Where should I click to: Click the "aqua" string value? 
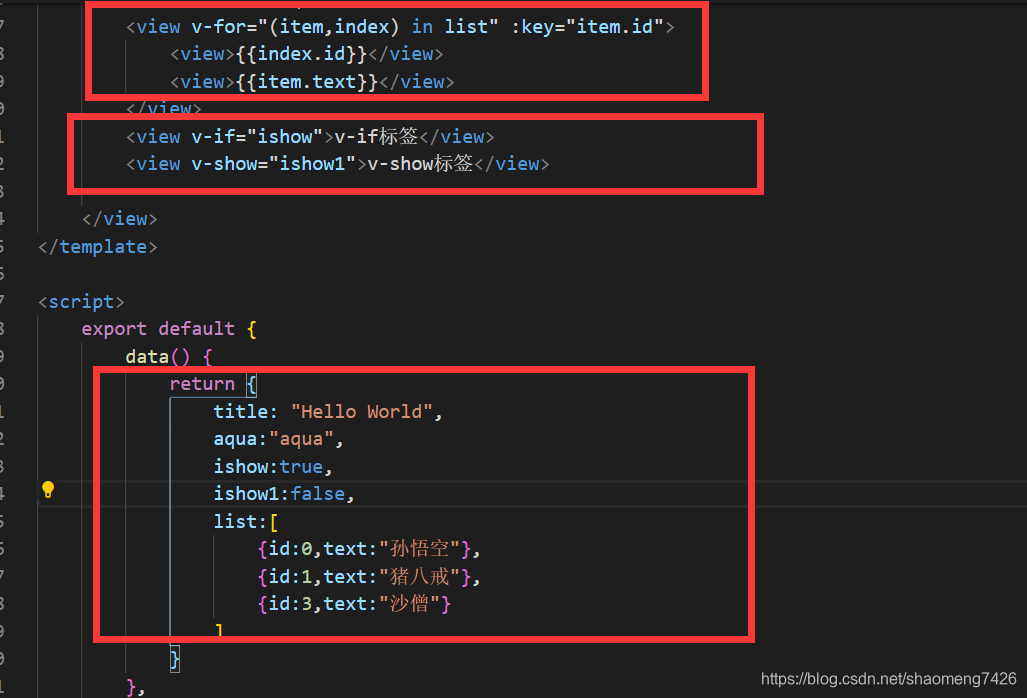(301, 439)
